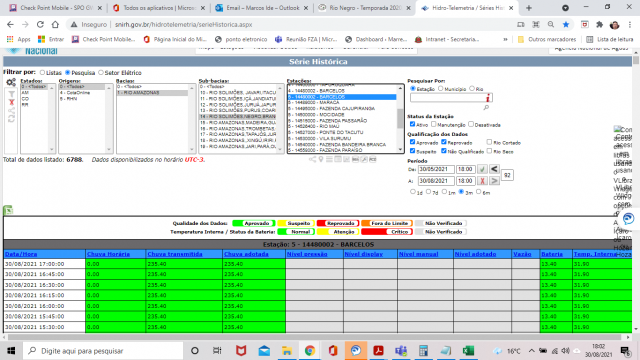Check the Desativada status checkbox
The height and width of the screenshot is (360, 640).
pyautogui.click(x=471, y=124)
